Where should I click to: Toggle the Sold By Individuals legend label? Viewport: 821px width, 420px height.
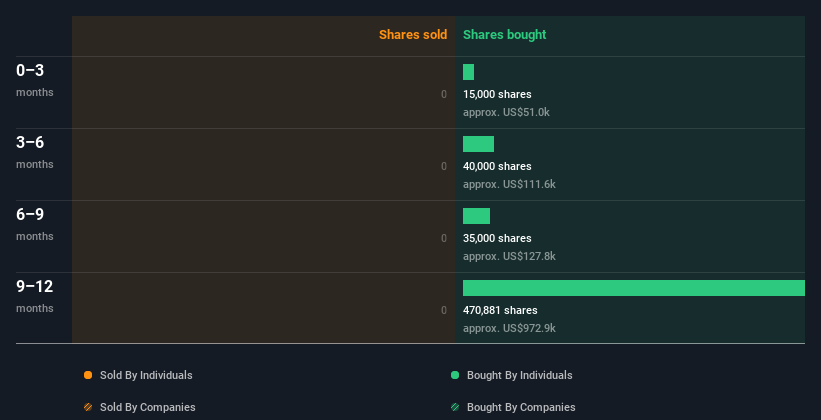(146, 375)
